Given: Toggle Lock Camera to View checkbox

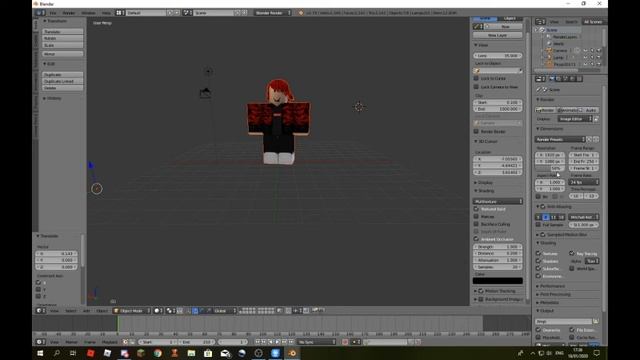Looking at the screenshot, I should point(476,87).
